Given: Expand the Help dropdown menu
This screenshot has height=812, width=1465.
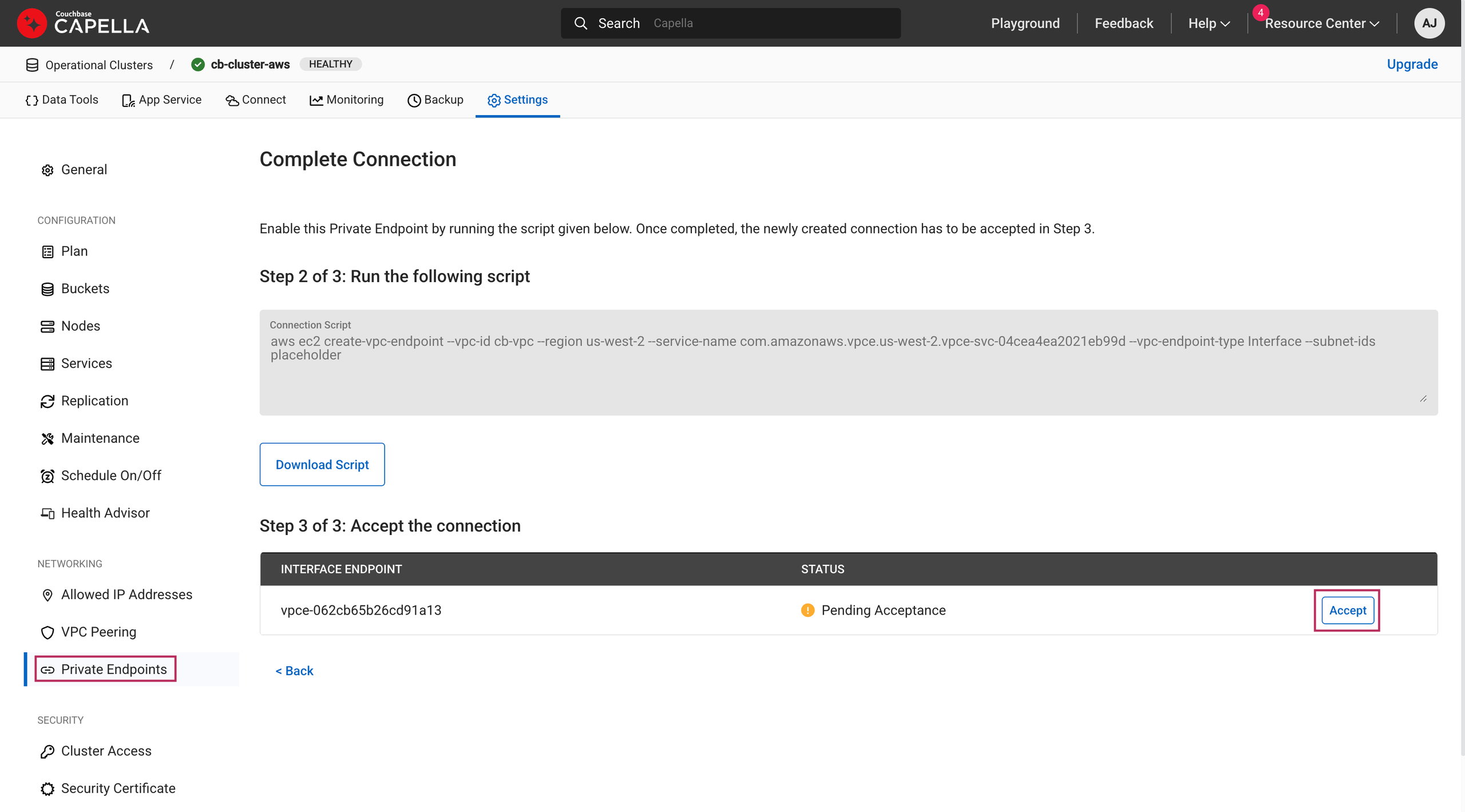Looking at the screenshot, I should click(x=1209, y=23).
